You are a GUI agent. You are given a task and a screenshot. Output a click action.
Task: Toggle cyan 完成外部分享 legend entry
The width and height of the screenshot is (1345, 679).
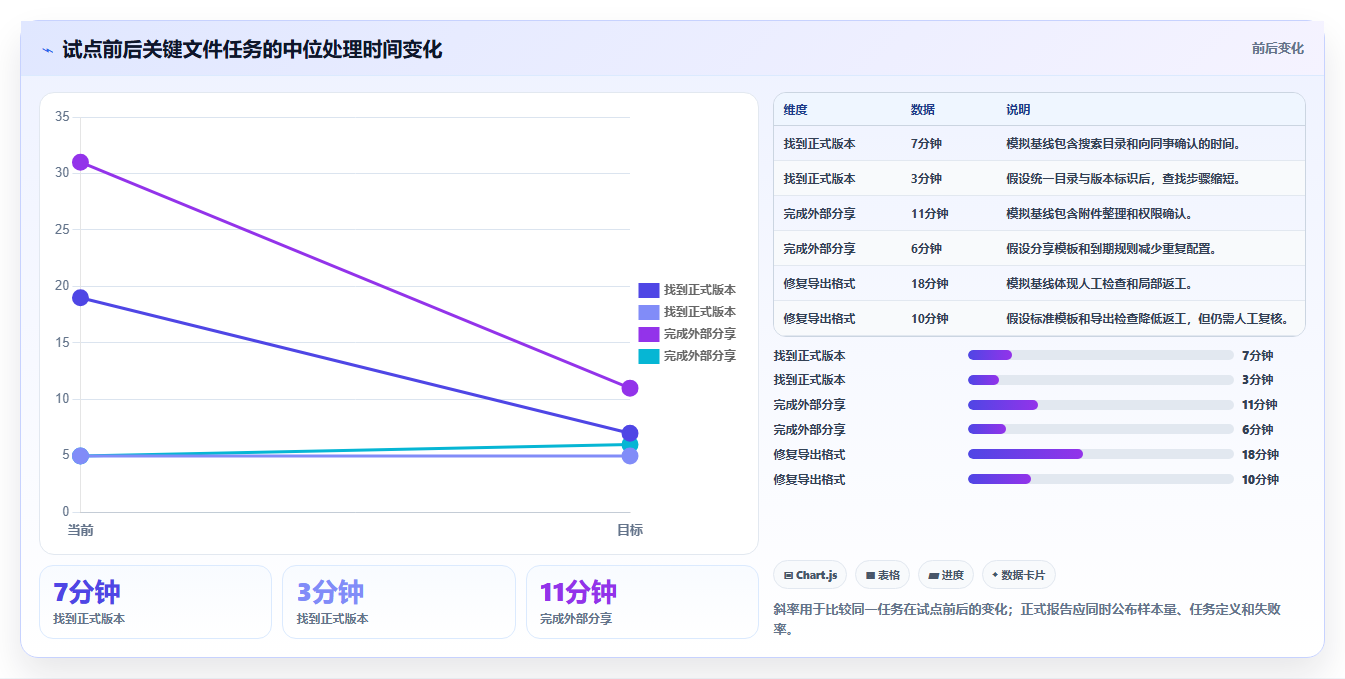tap(687, 356)
